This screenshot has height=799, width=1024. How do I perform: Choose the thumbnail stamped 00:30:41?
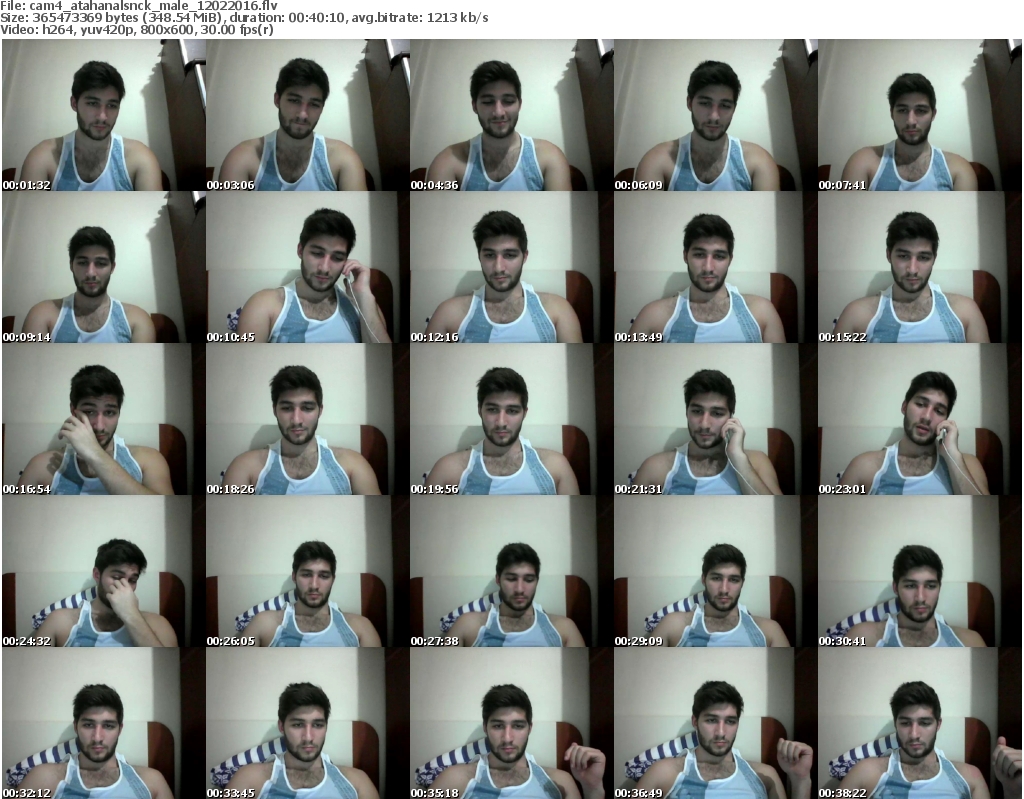point(920,572)
